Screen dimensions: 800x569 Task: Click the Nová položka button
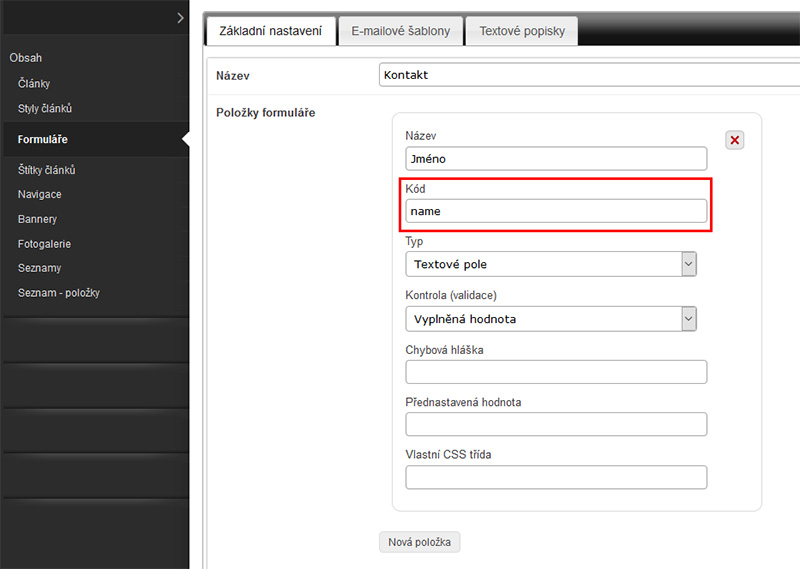419,542
